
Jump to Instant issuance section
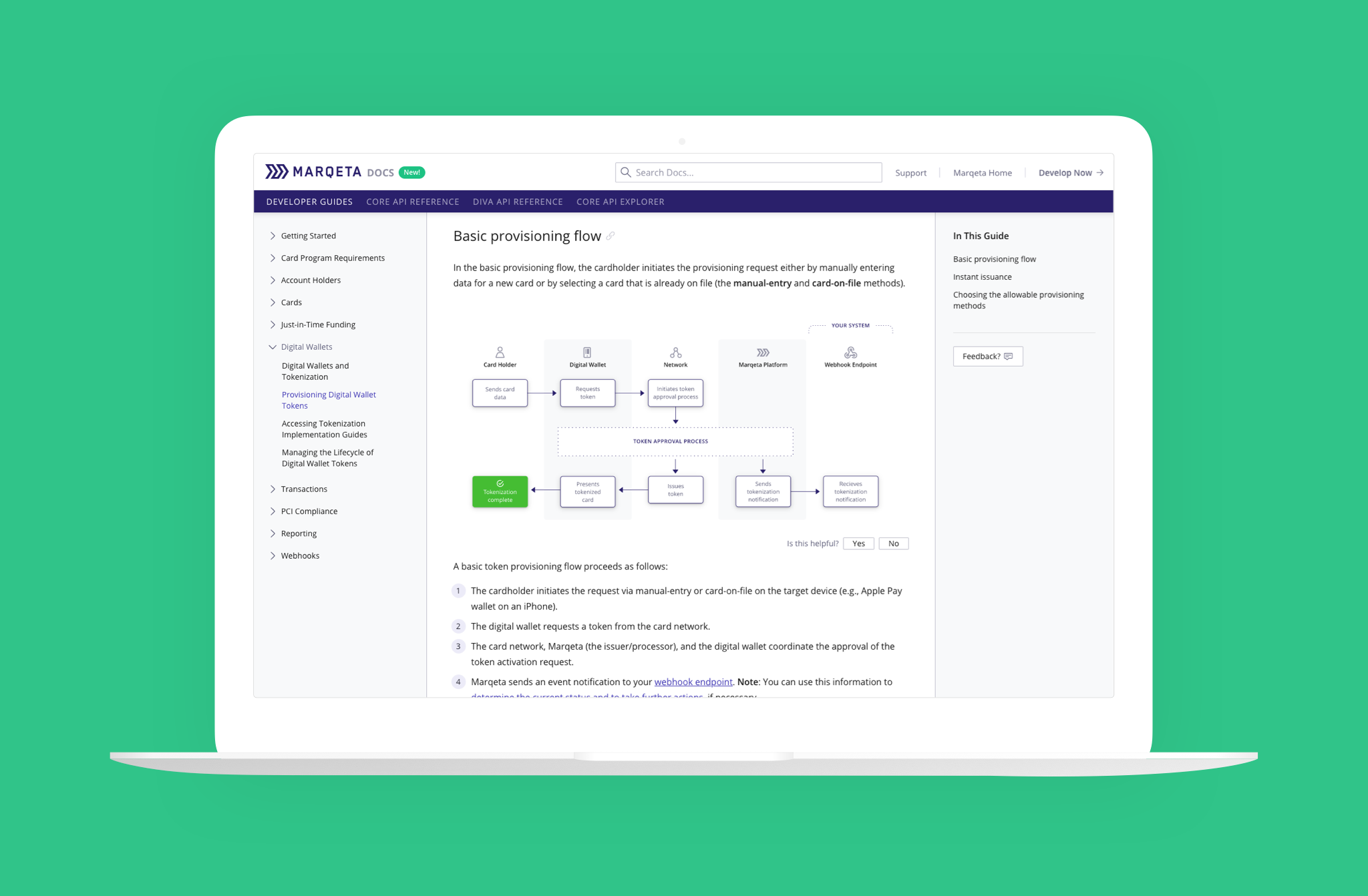(982, 276)
